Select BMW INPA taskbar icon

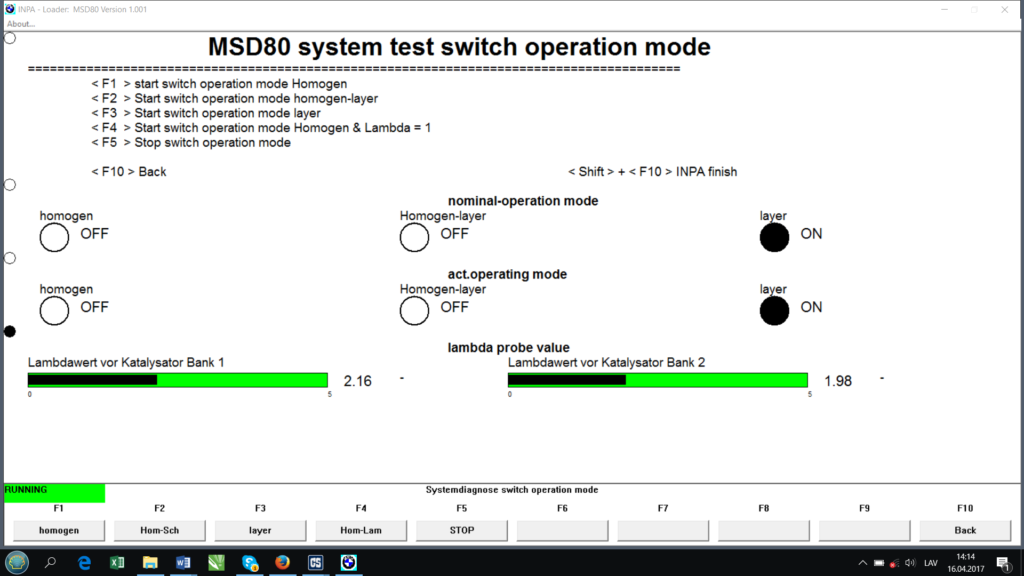click(349, 562)
